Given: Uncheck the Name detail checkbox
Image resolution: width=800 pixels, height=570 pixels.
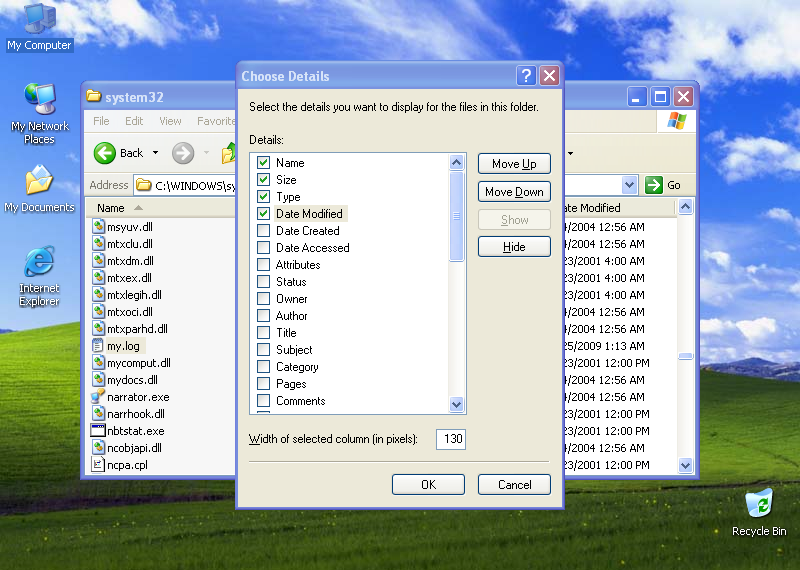Looking at the screenshot, I should (263, 162).
